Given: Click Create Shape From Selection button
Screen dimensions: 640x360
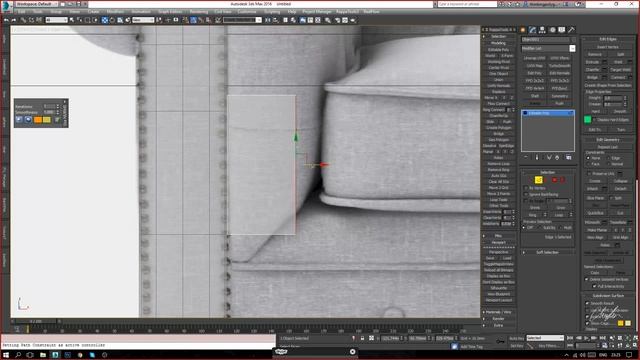Looking at the screenshot, I should [608, 85].
